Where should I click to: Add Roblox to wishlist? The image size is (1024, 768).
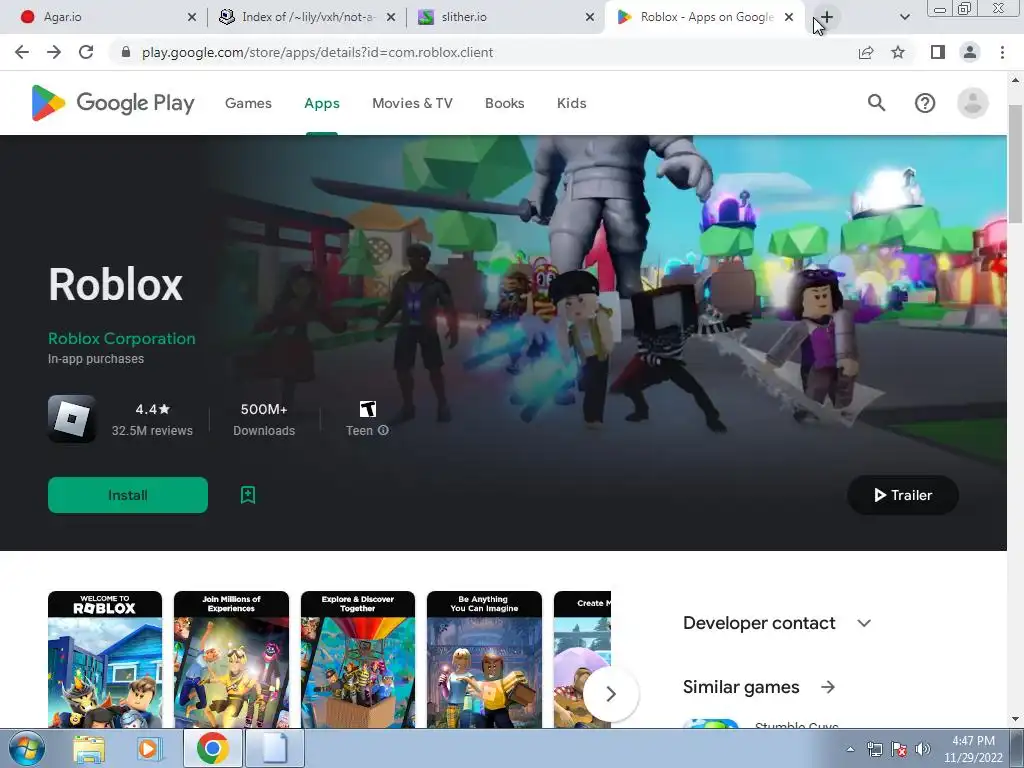coord(248,495)
